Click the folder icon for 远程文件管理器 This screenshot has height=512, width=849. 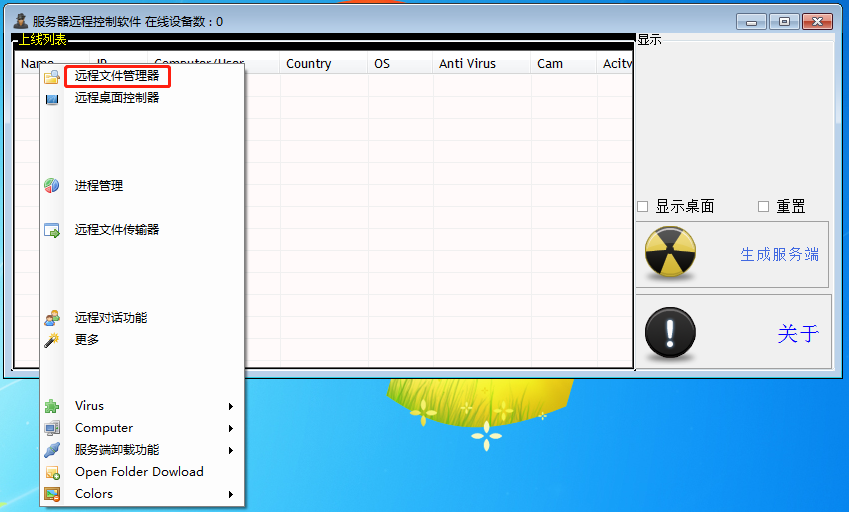[52, 77]
